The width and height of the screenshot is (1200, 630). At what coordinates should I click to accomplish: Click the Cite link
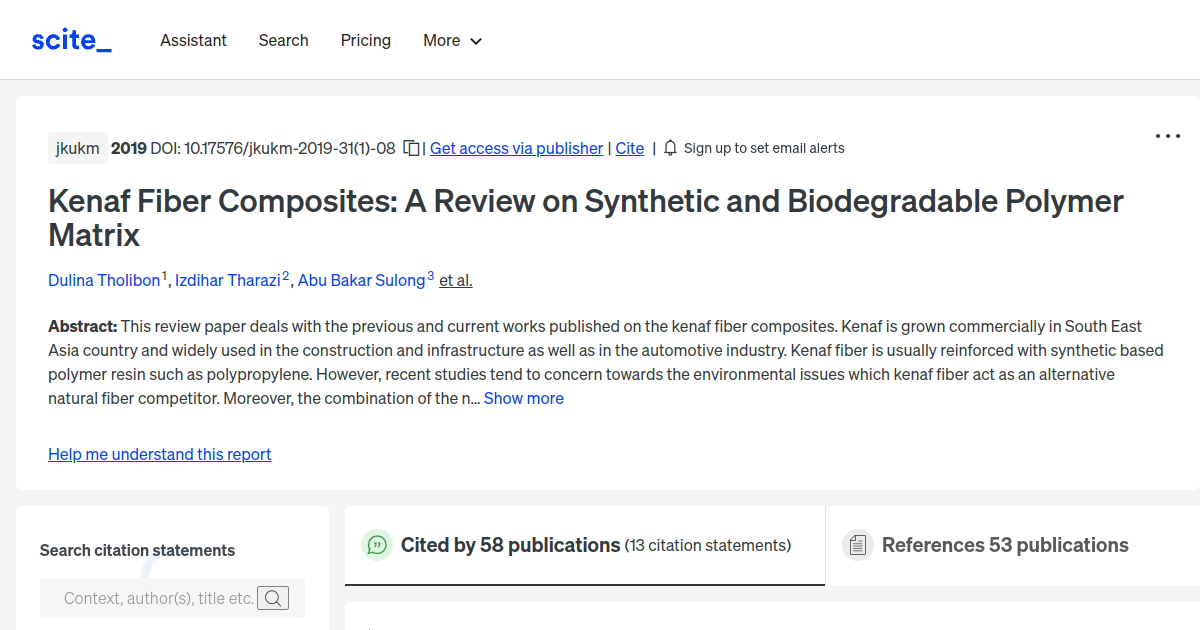pyautogui.click(x=629, y=148)
